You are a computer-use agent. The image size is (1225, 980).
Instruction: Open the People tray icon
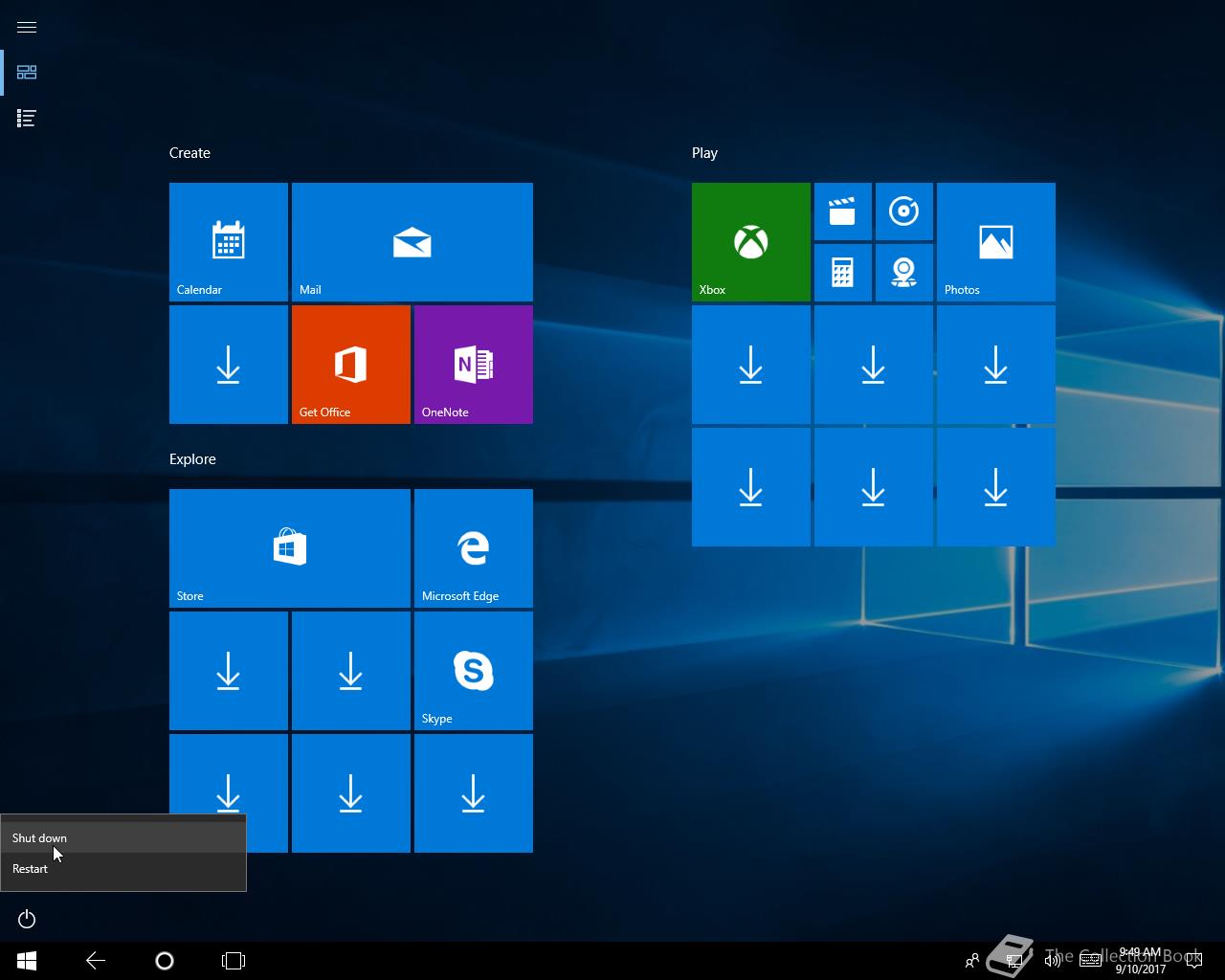(972, 961)
